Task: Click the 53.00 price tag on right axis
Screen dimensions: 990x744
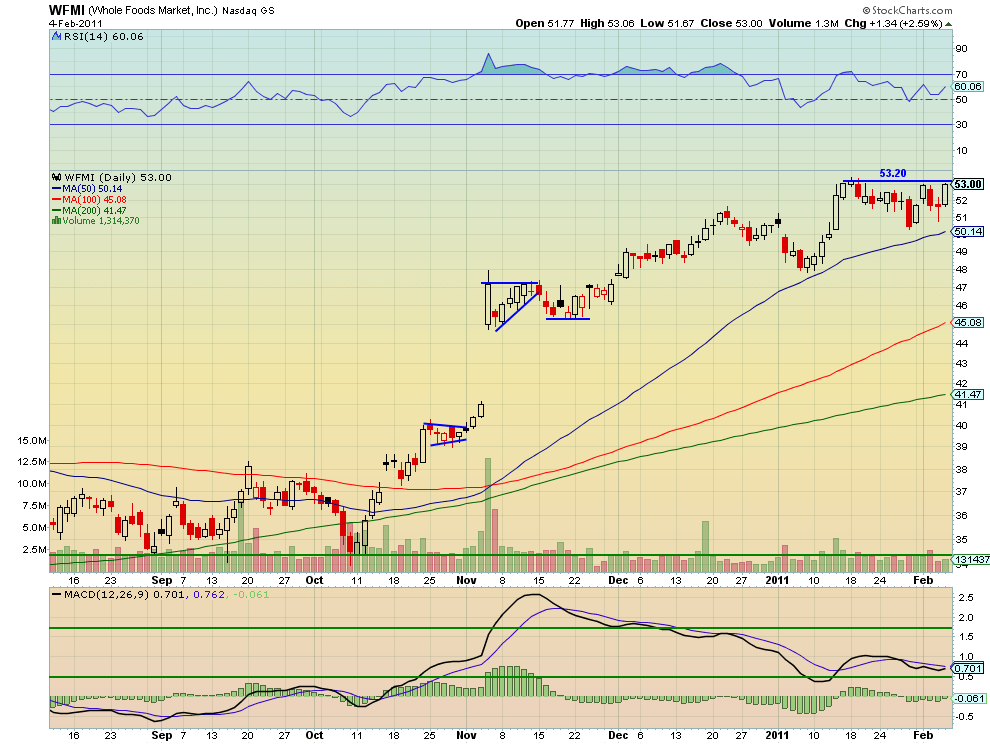Action: coord(968,184)
